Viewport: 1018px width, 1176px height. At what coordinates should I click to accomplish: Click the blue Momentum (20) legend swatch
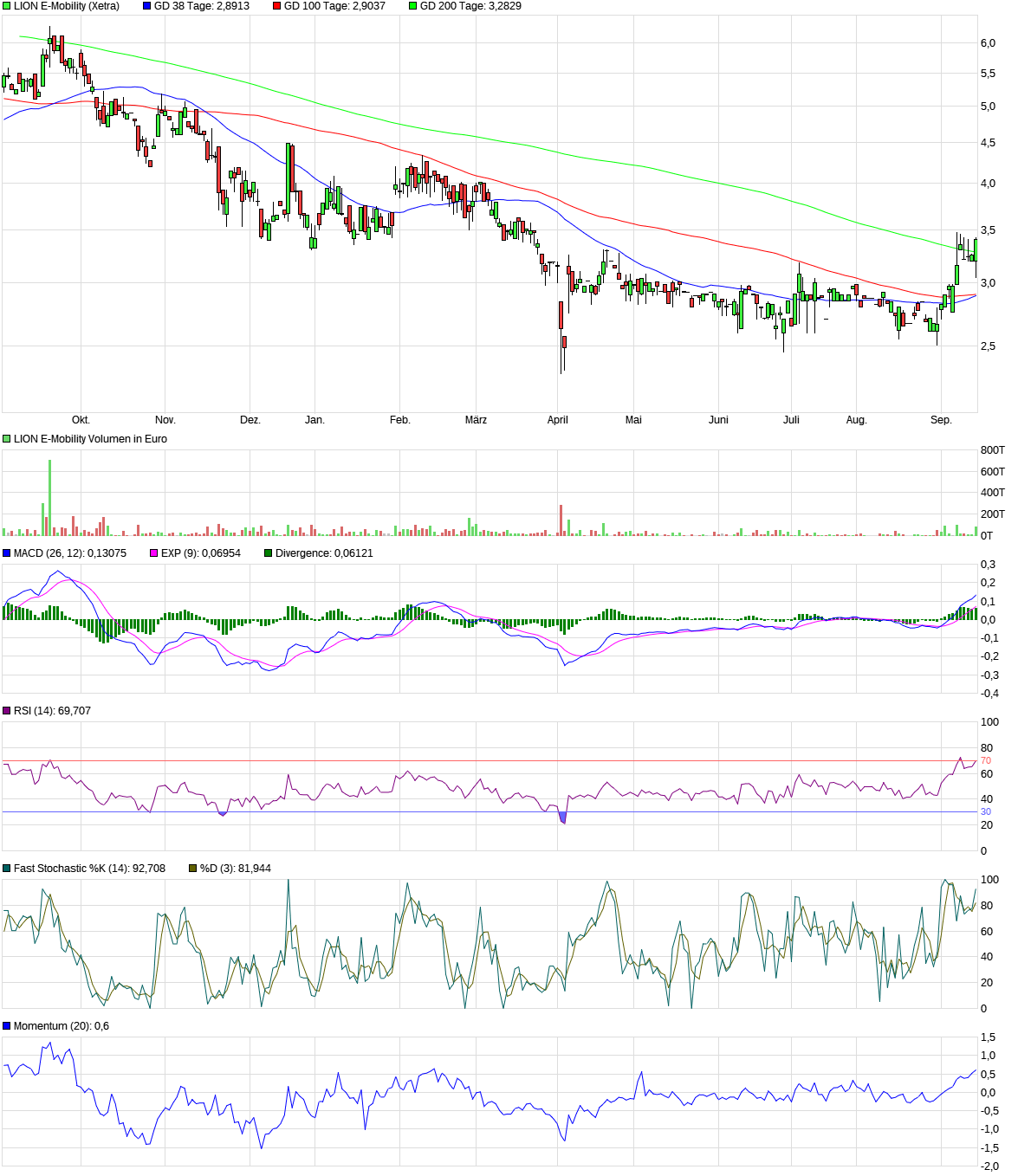(x=7, y=1026)
